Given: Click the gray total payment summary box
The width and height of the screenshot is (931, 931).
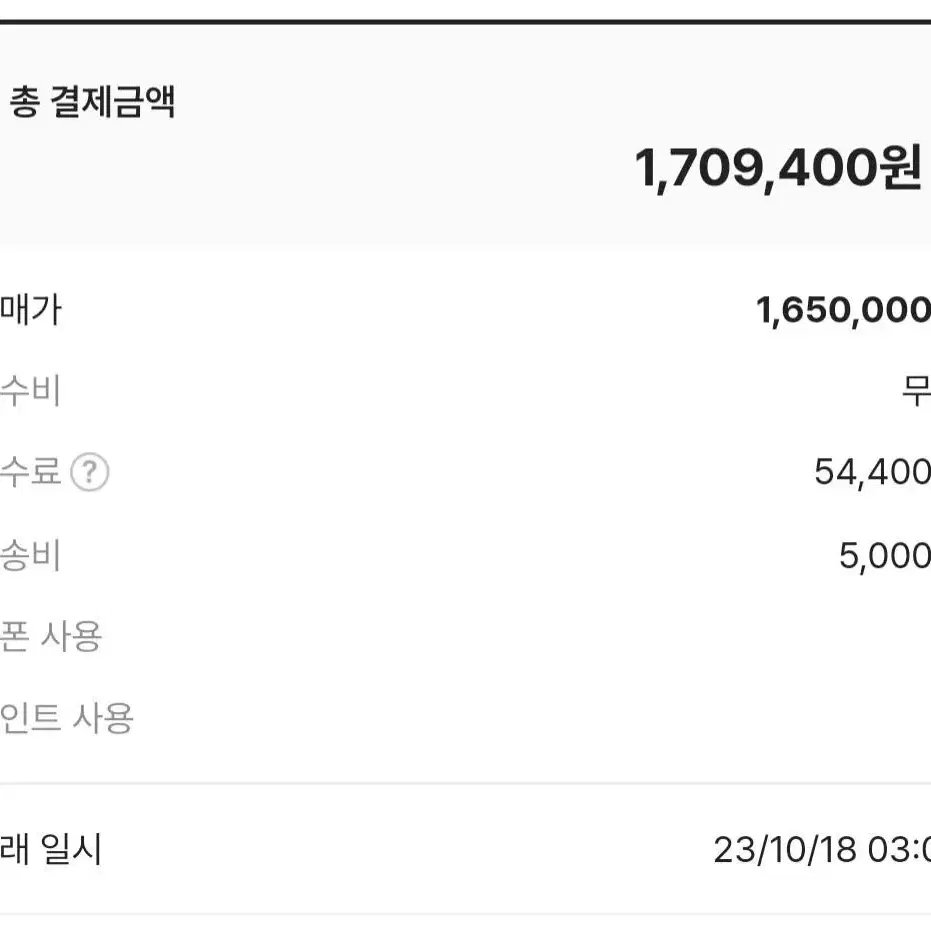Looking at the screenshot, I should click(x=466, y=134).
